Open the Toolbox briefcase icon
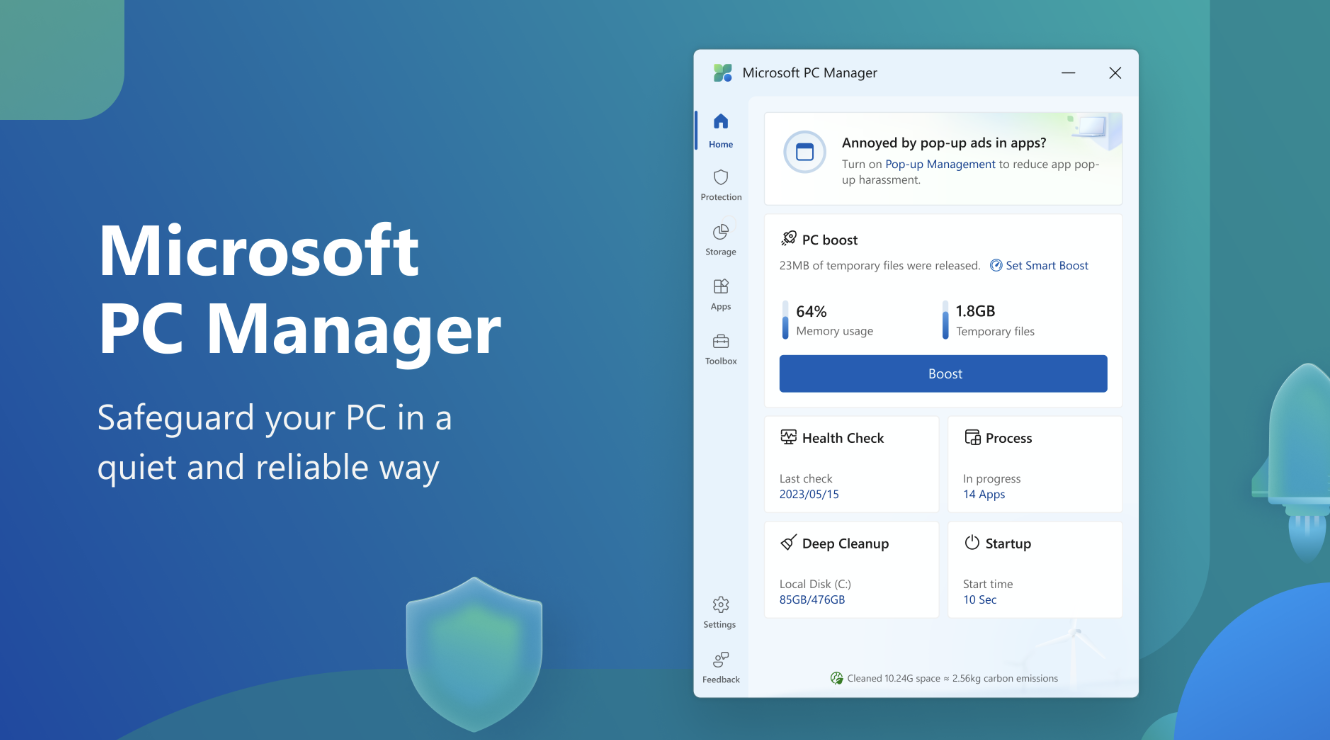Viewport: 1330px width, 740px height. coord(720,342)
